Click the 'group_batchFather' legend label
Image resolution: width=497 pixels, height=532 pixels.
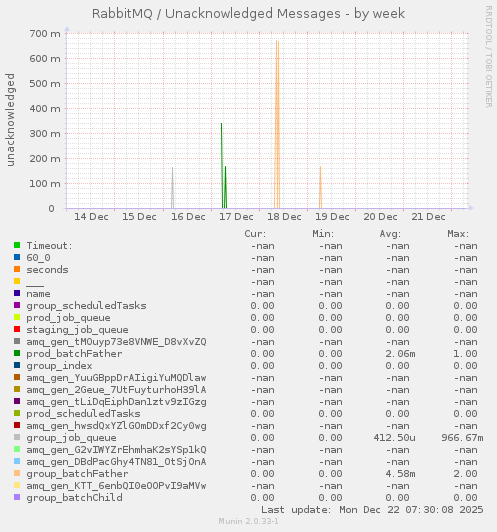(x=77, y=474)
